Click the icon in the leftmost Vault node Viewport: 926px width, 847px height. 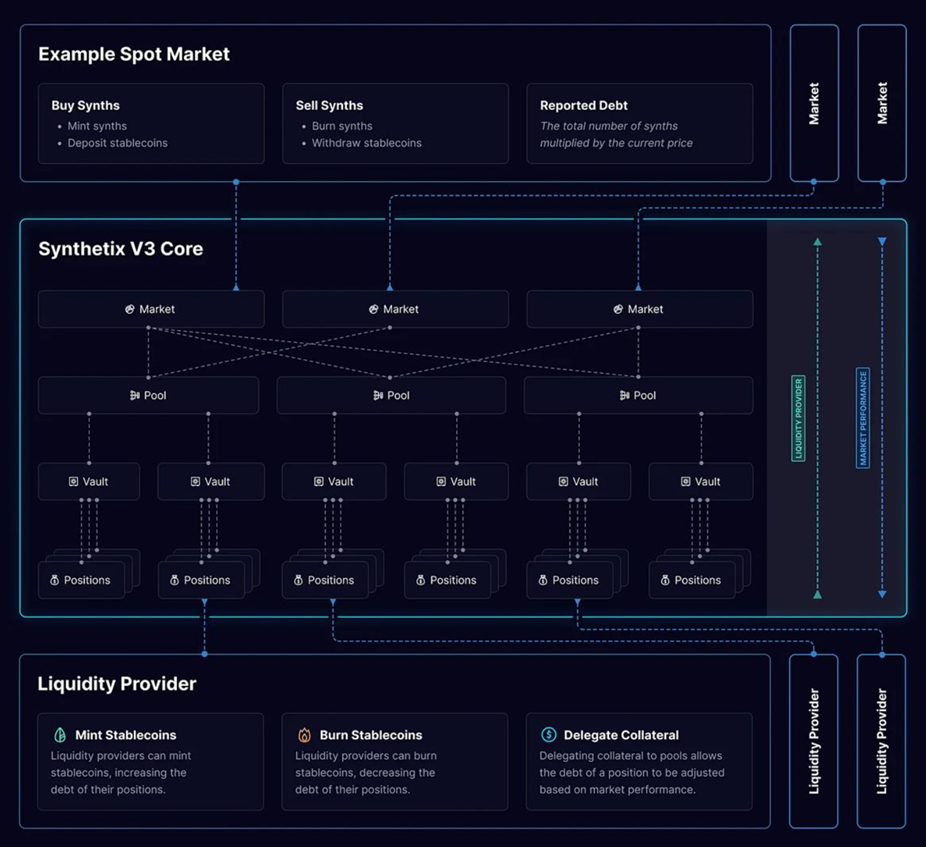73,481
